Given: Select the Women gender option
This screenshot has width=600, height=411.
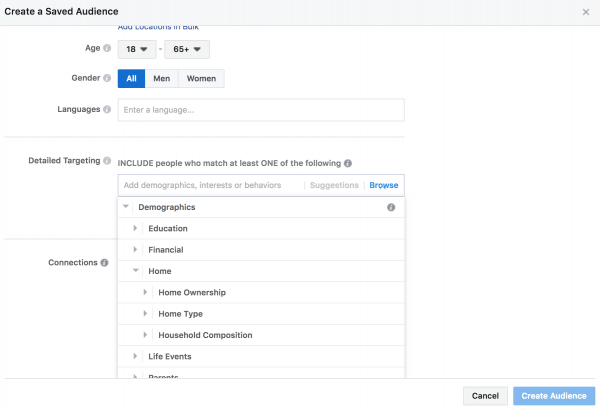Looking at the screenshot, I should pyautogui.click(x=201, y=78).
